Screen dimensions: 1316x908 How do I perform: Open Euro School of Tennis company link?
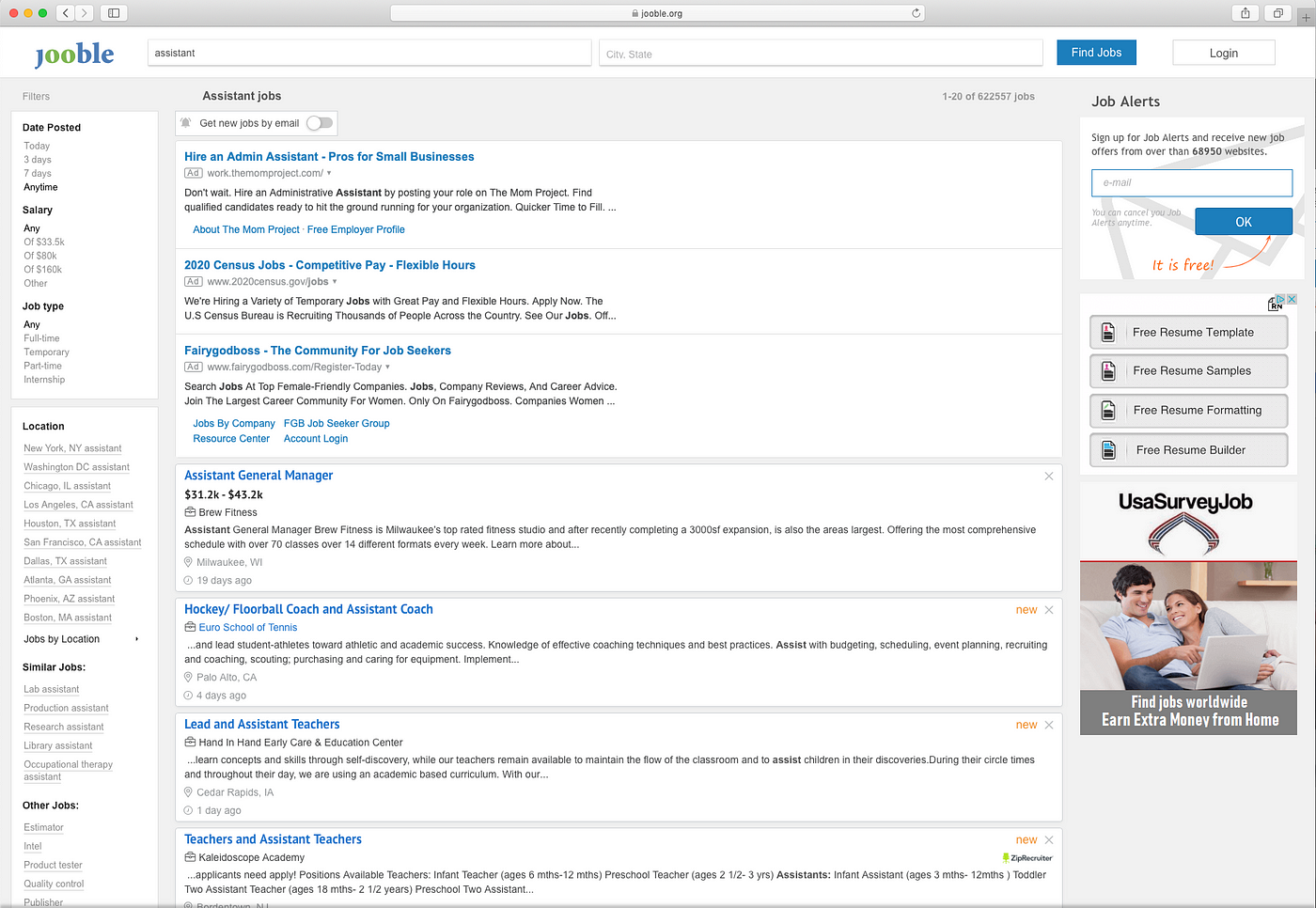[x=248, y=628]
